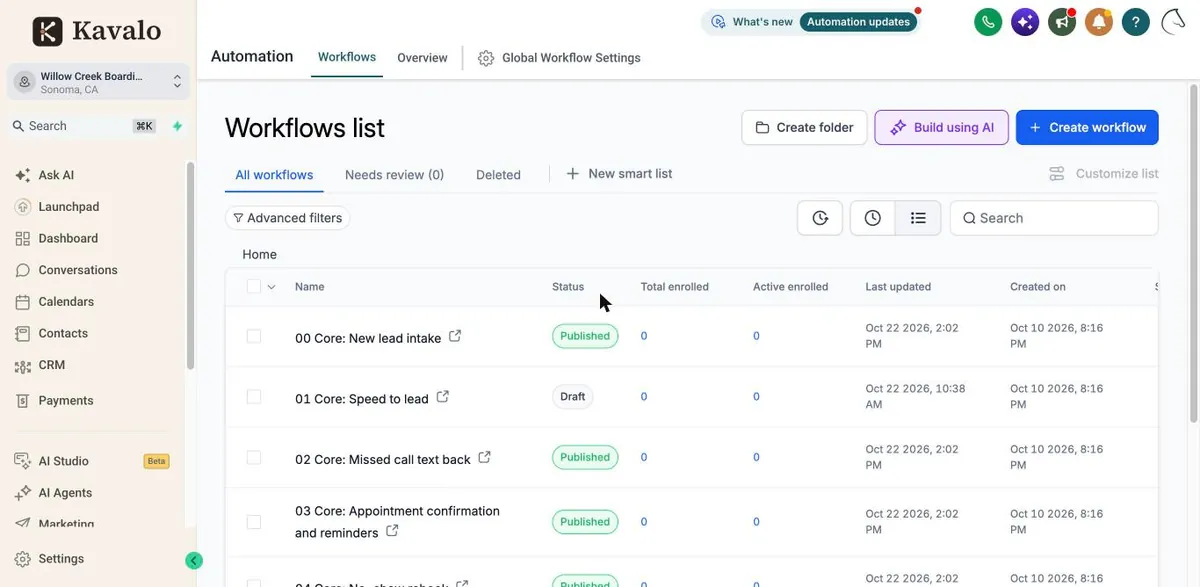Select the list view icon
The width and height of the screenshot is (1200, 587).
[x=918, y=218]
